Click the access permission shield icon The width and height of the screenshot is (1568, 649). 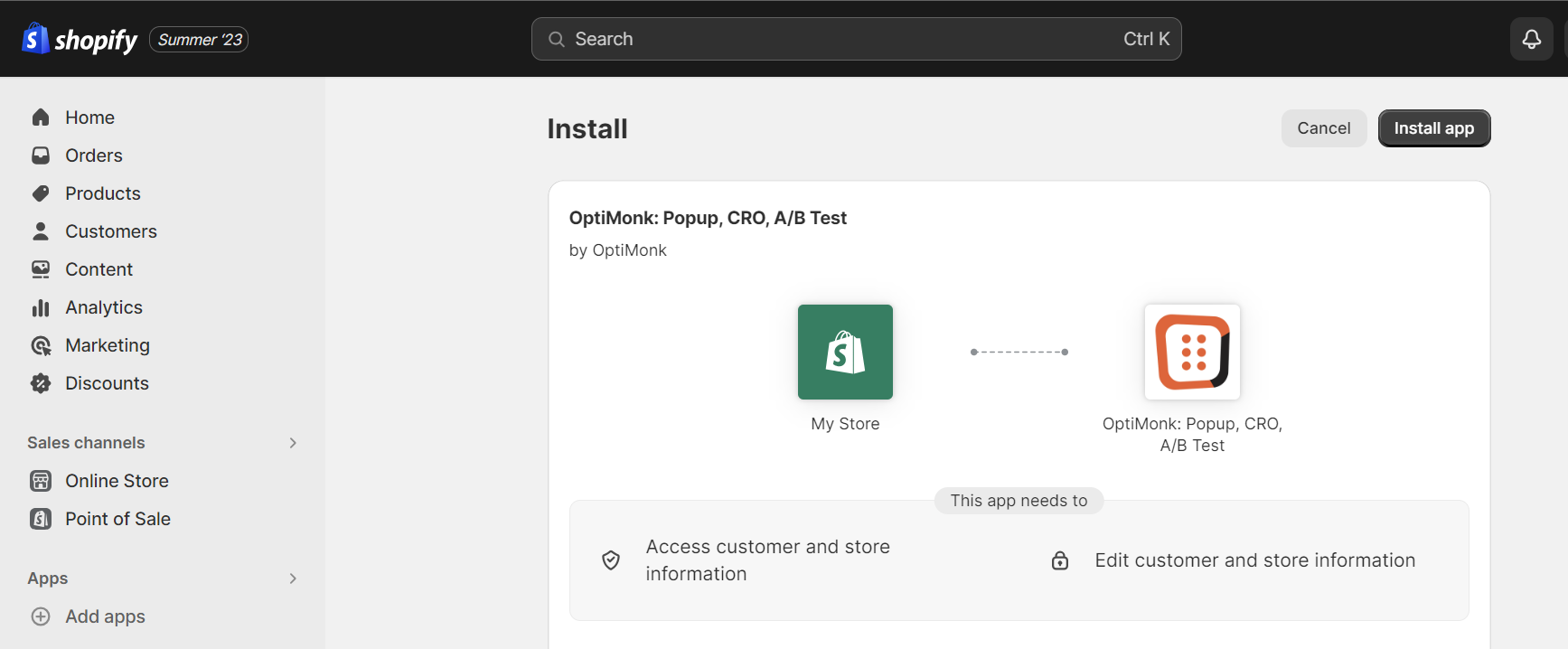click(x=611, y=560)
